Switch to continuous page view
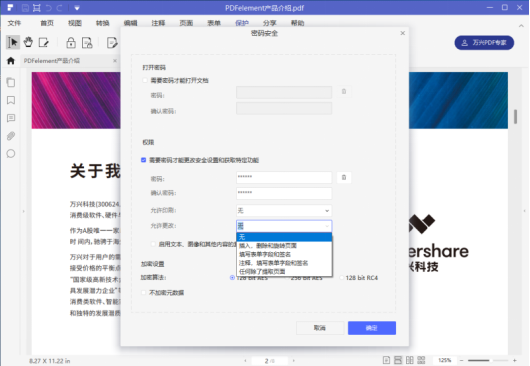530x366 pixels. tap(398, 360)
